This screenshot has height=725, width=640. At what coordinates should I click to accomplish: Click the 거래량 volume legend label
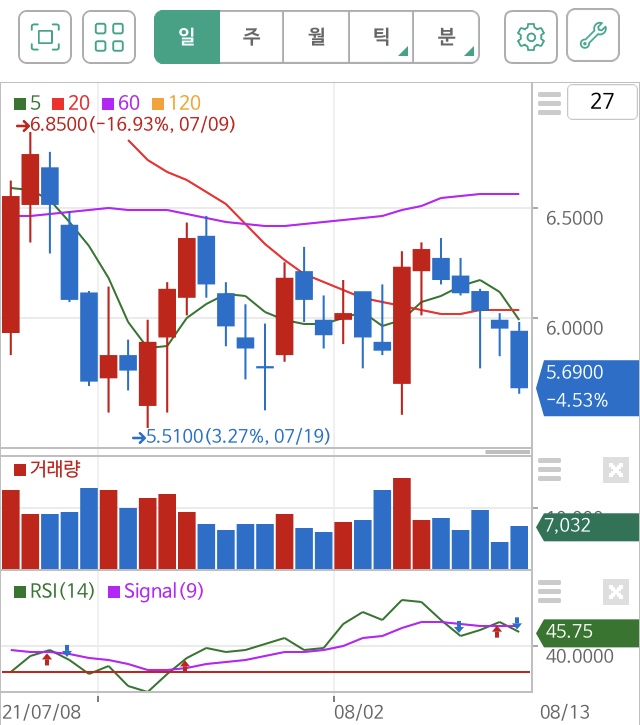coord(55,469)
